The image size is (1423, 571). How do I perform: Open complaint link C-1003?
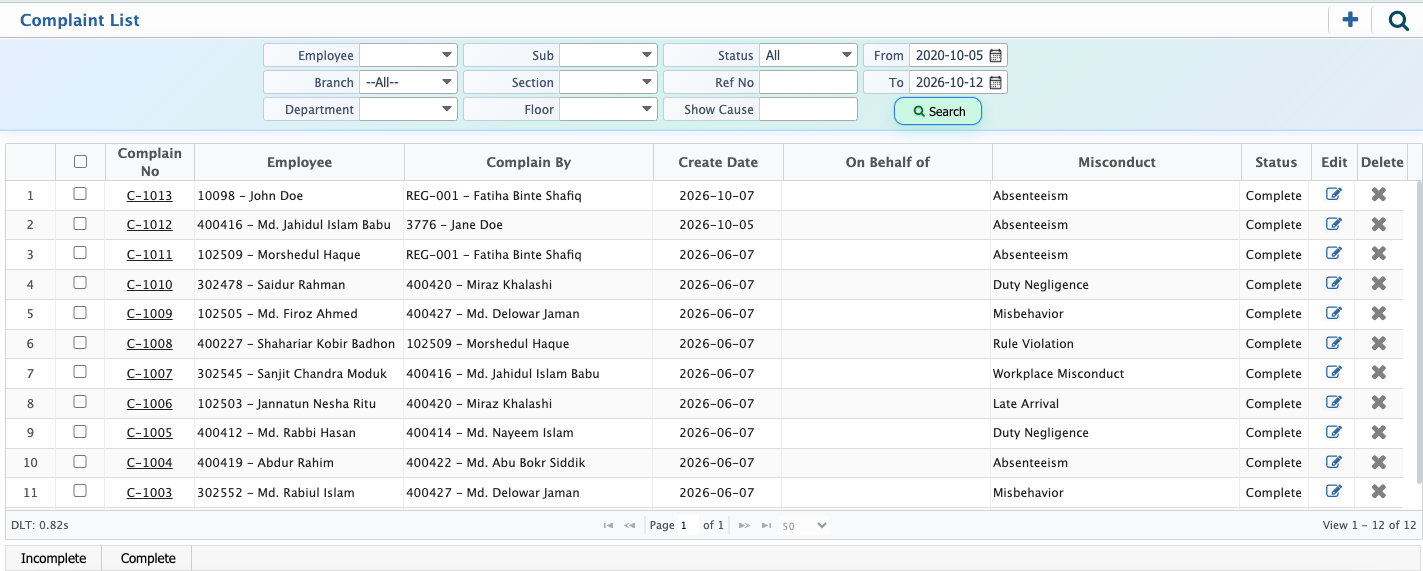149,493
